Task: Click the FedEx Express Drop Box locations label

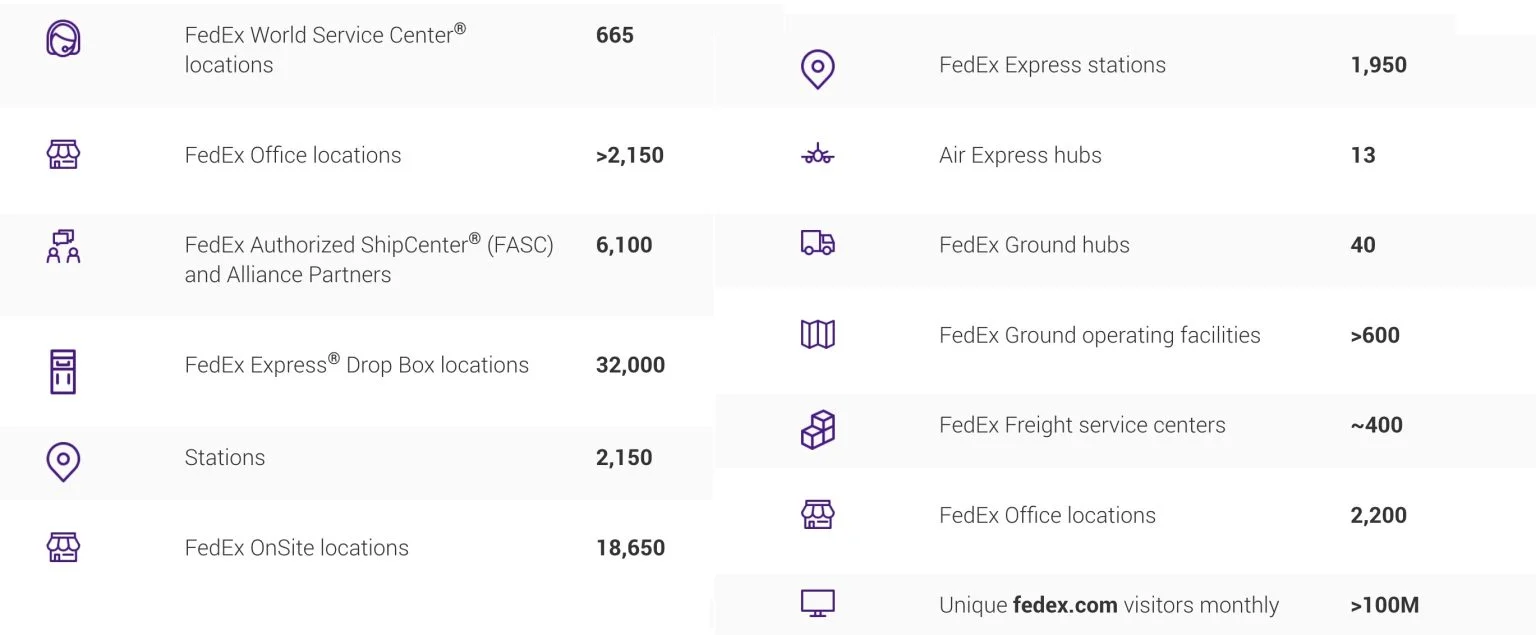Action: click(356, 364)
